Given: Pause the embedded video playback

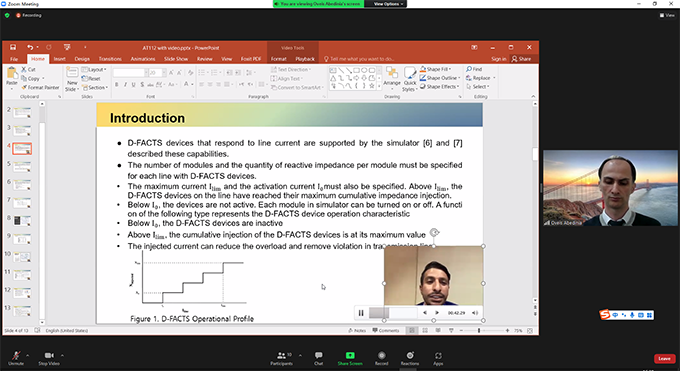Looking at the screenshot, I should pos(361,312).
